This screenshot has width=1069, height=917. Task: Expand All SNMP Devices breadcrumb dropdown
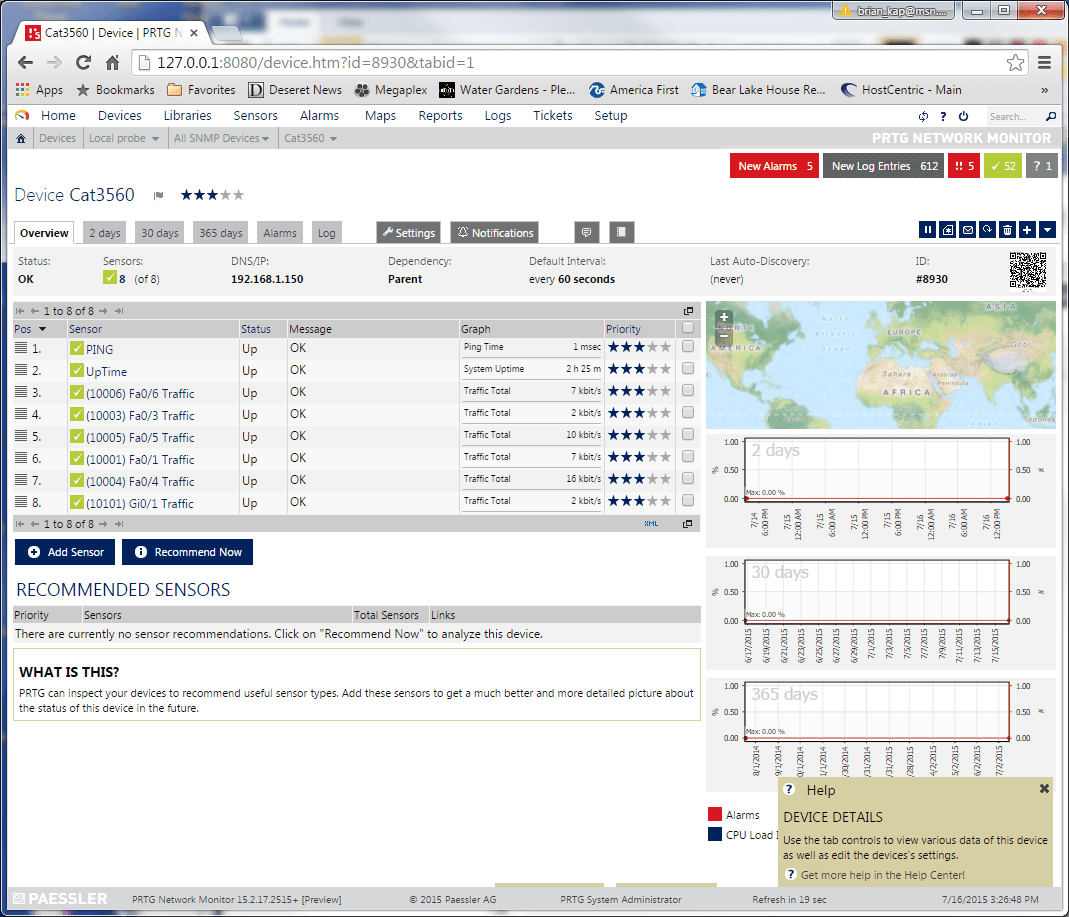[x=265, y=139]
